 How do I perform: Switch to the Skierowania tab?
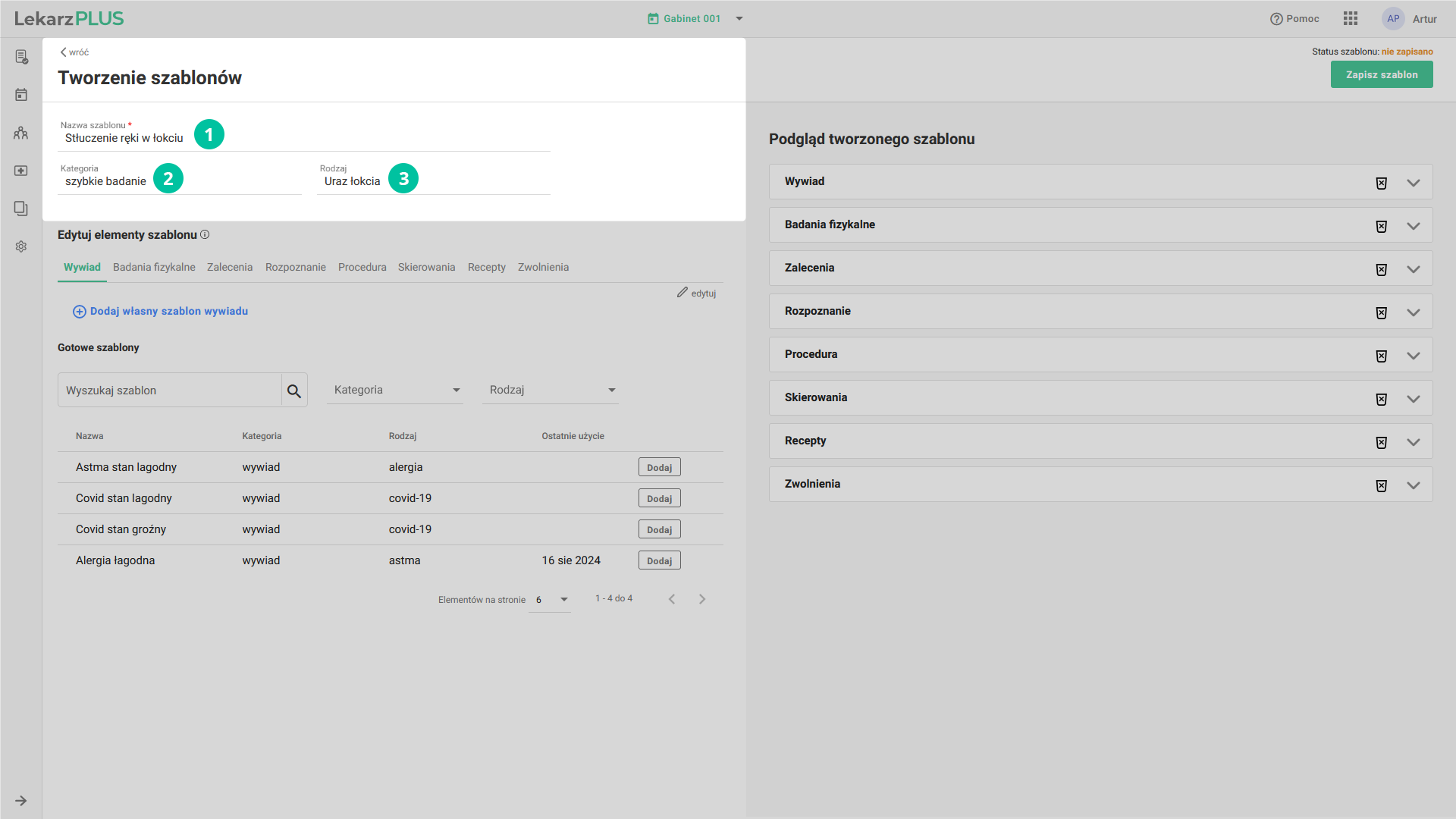(426, 267)
